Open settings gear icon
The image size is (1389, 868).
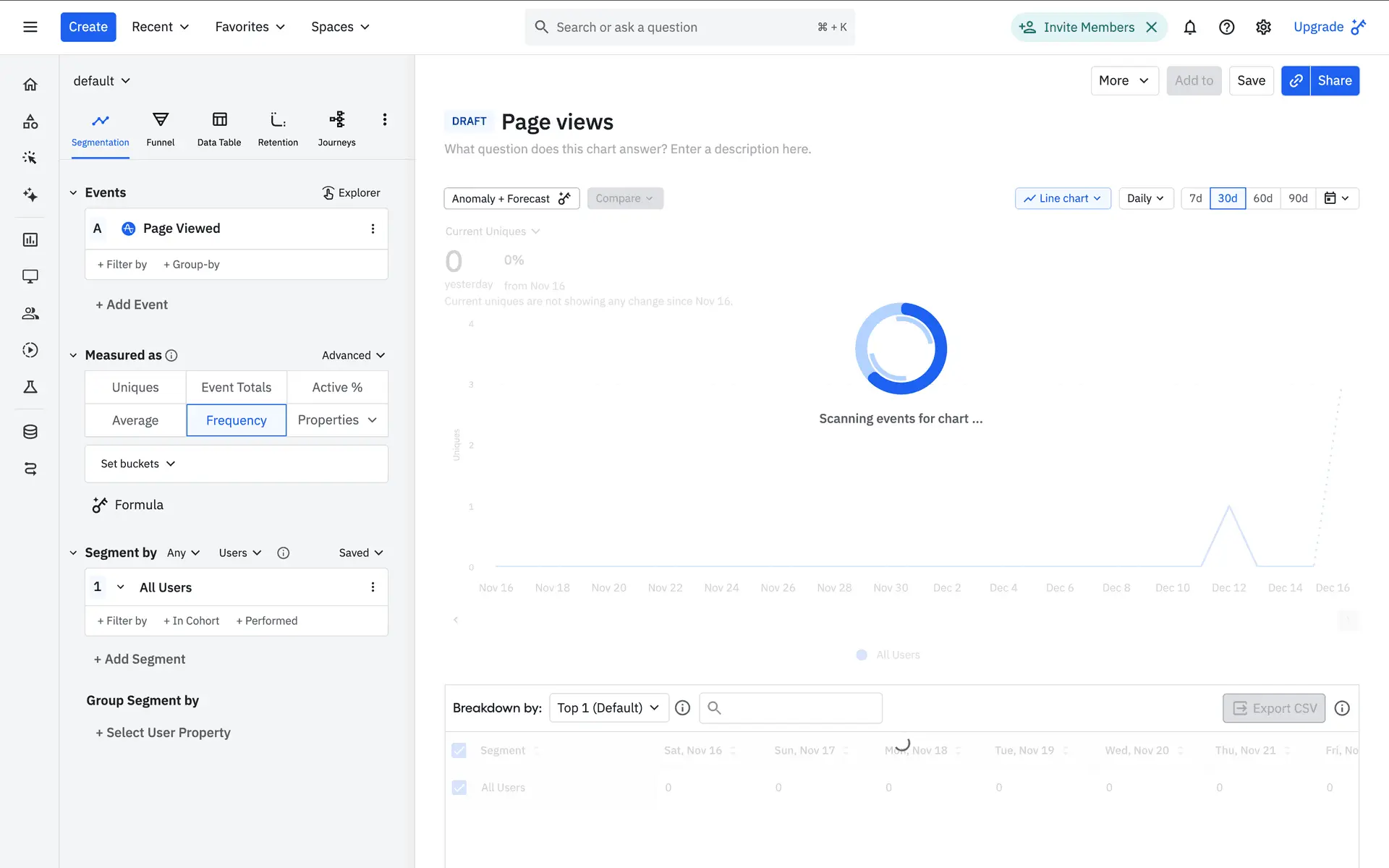[1263, 27]
